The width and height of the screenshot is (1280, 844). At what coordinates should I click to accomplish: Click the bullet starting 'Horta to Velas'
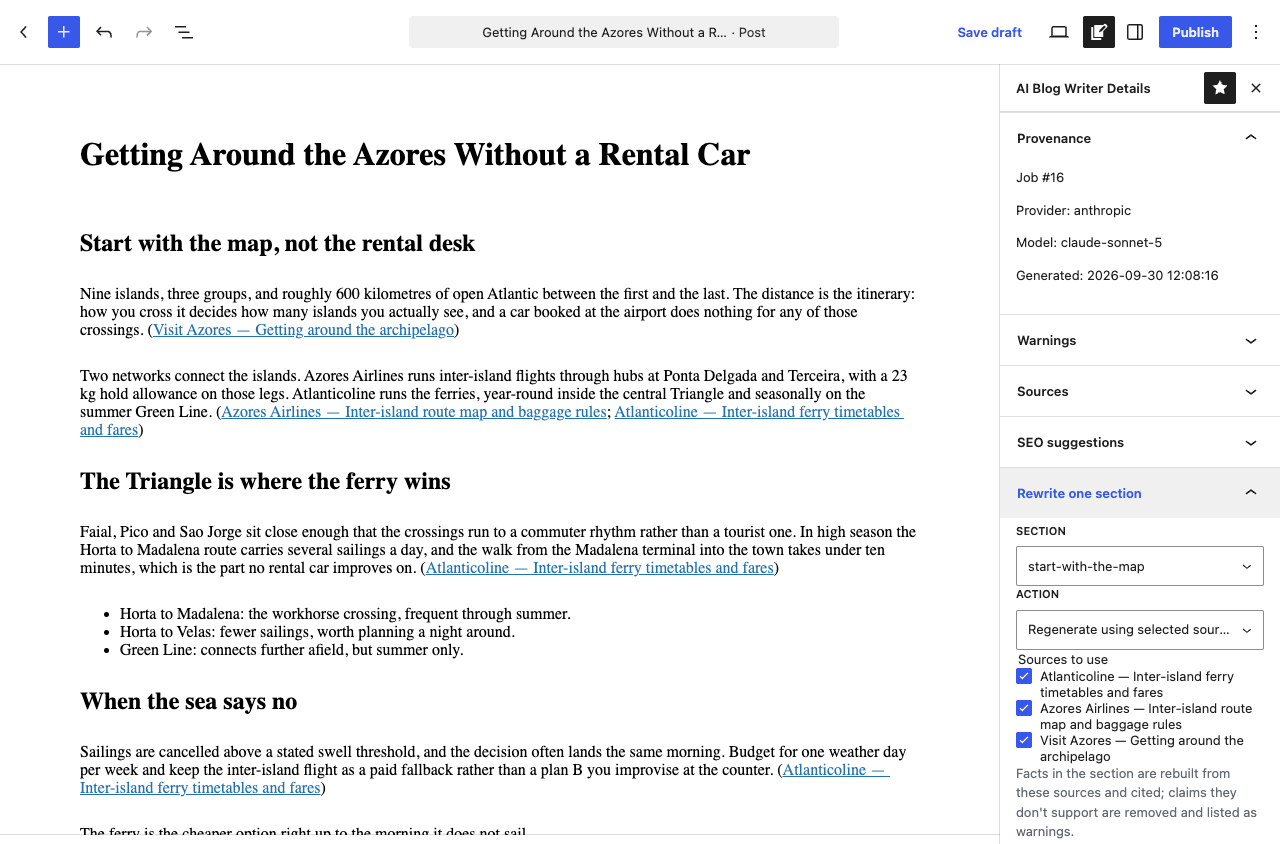317,632
